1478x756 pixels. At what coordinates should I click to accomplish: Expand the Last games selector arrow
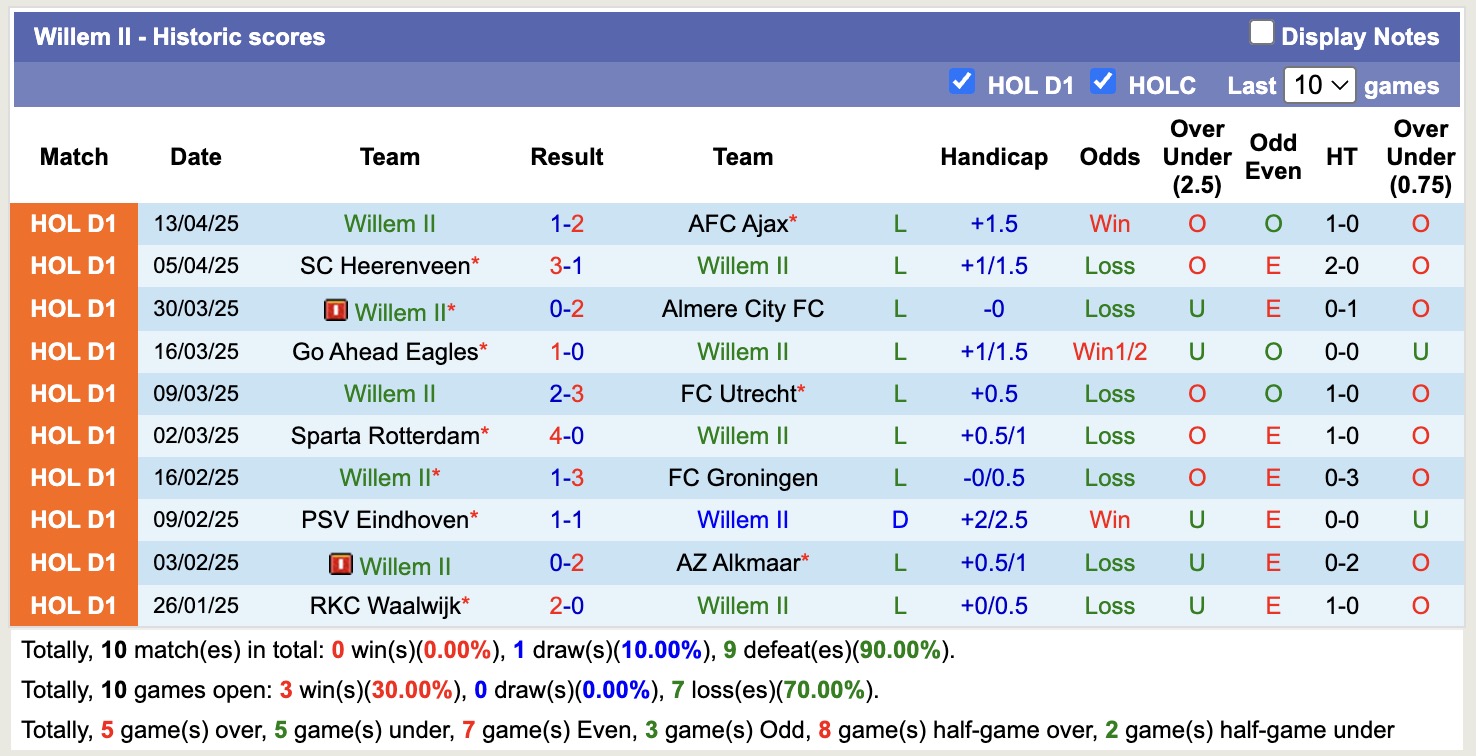(1339, 87)
